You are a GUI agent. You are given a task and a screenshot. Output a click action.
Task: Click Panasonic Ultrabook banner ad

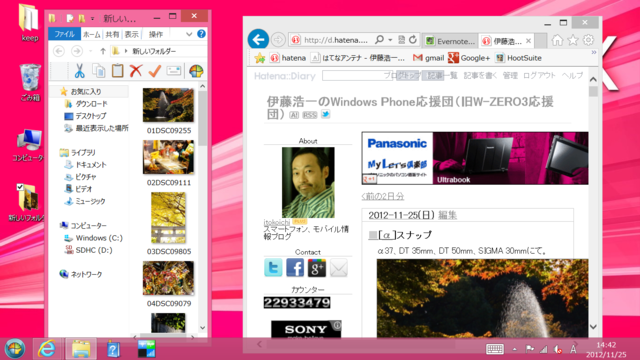[475, 158]
